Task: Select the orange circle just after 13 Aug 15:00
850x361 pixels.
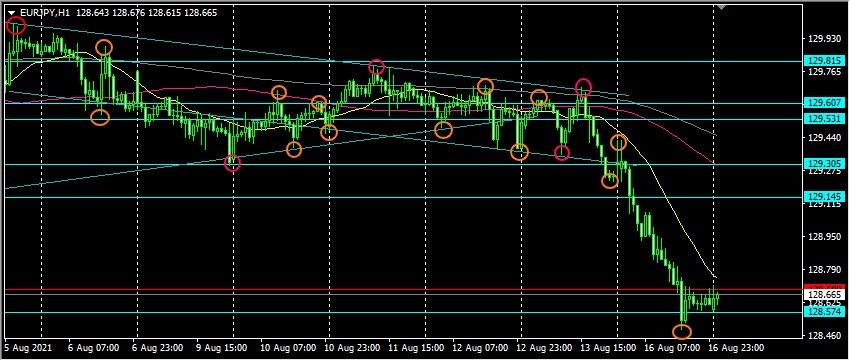Action: [x=619, y=143]
